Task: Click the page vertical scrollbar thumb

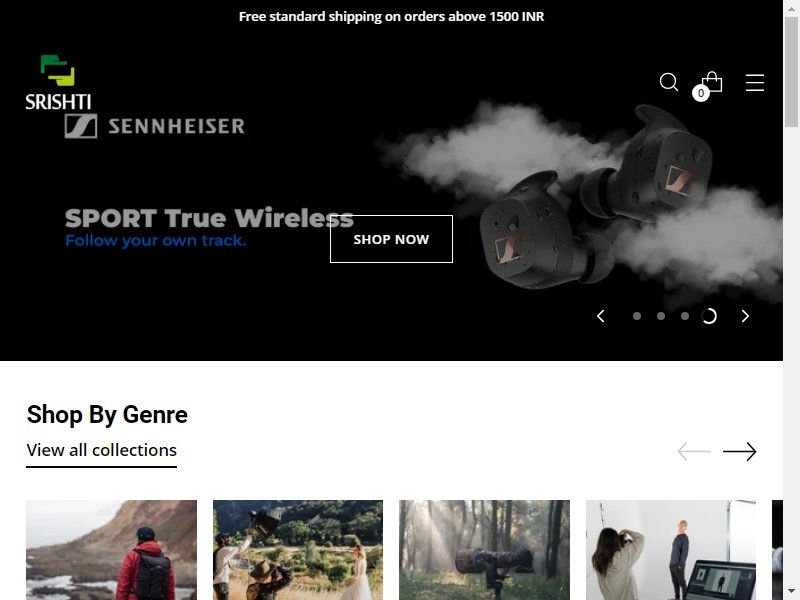Action: click(x=791, y=71)
